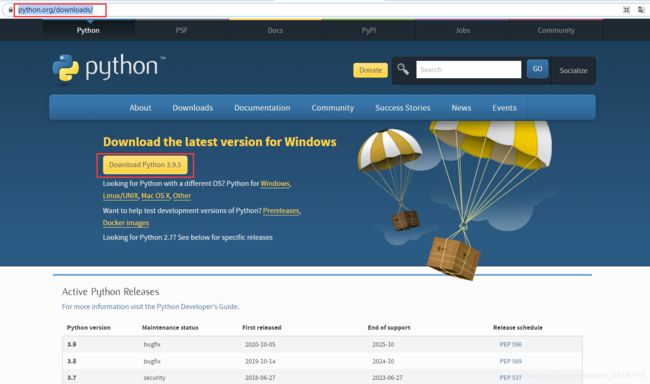Follow the Other OS link
The height and width of the screenshot is (384, 650).
182,196
